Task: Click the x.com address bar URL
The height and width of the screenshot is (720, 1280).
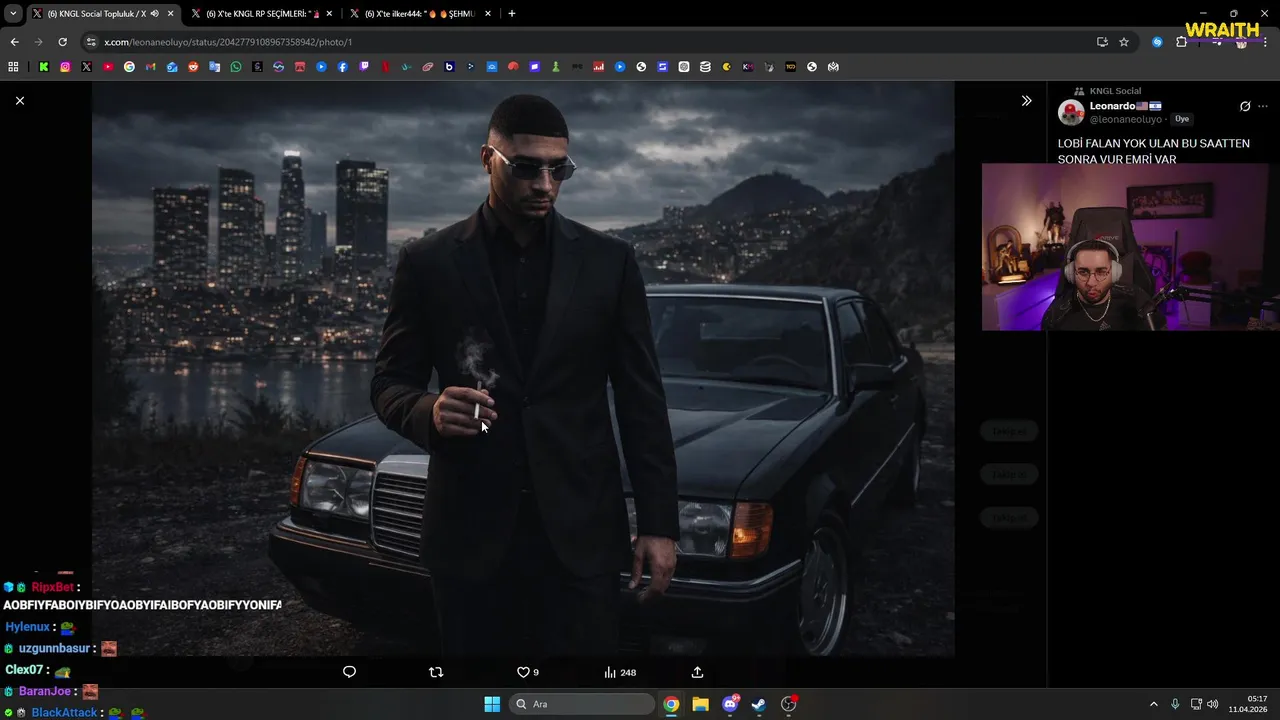Action: tap(228, 42)
